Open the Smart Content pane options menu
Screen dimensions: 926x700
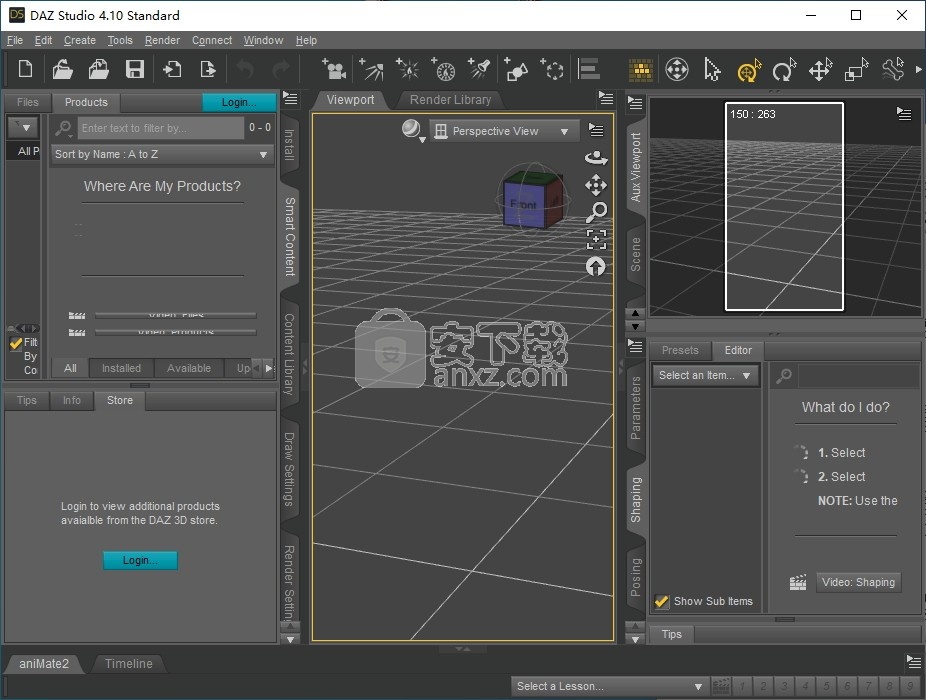point(290,98)
